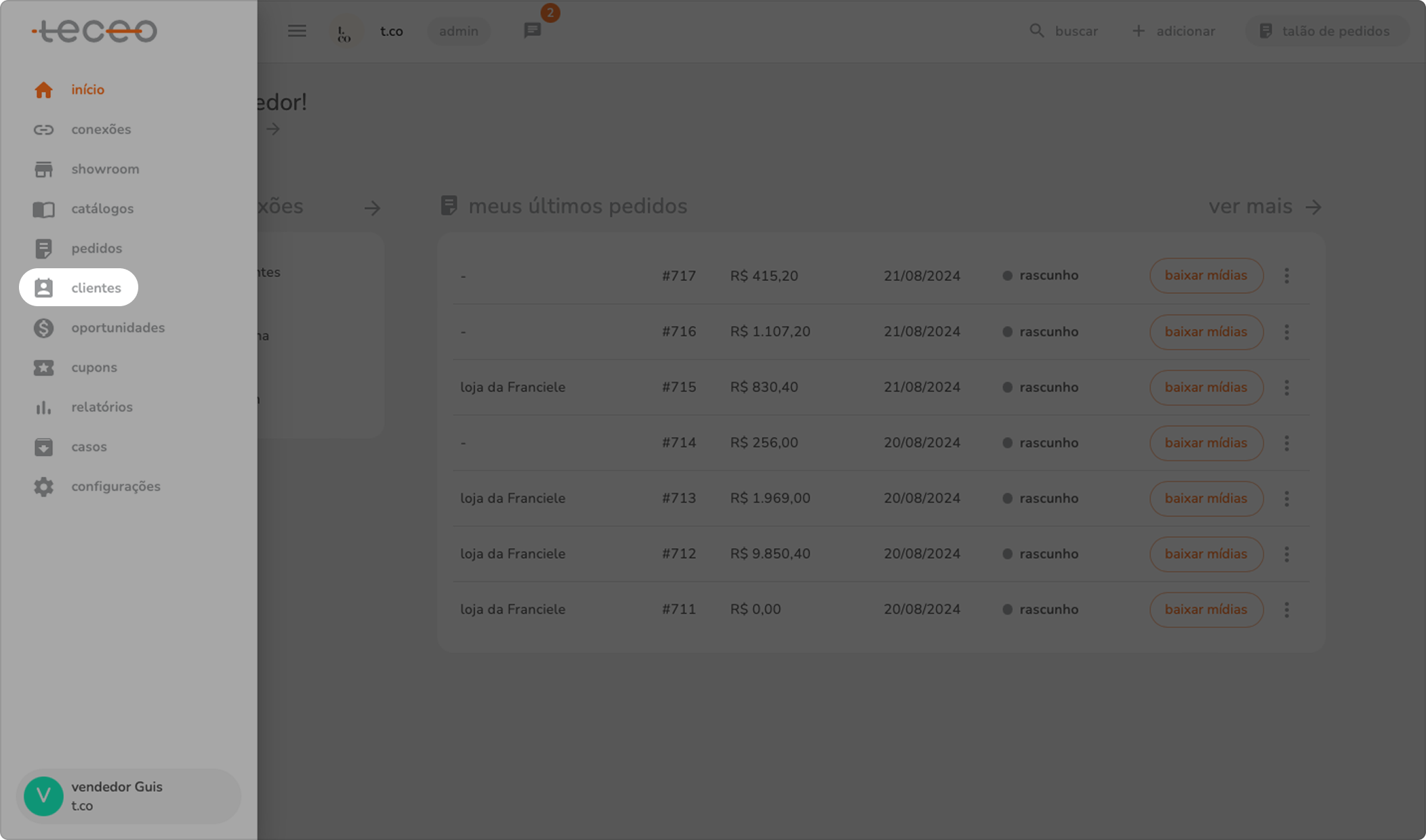This screenshot has height=840, width=1426.
Task: Click the cupons ticket icon
Action: (x=43, y=368)
